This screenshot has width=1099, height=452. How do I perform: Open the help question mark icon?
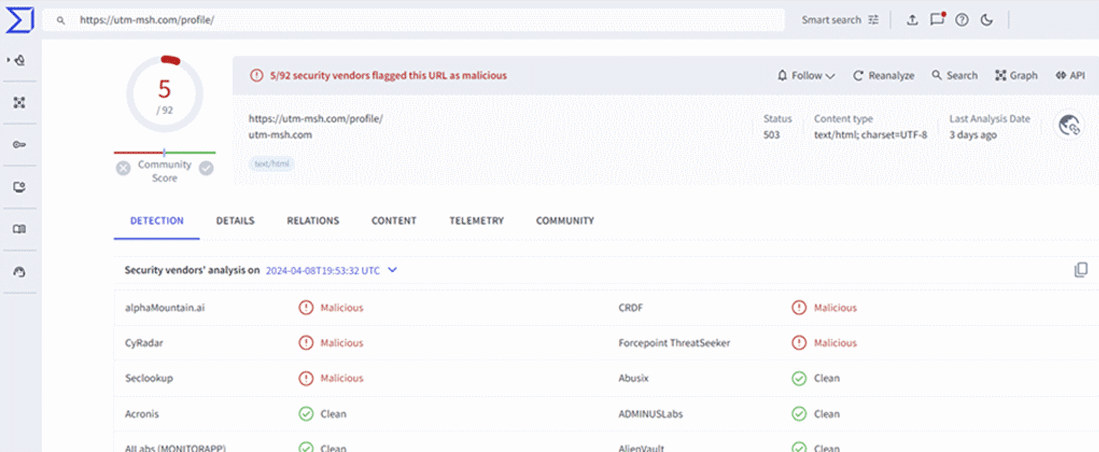click(962, 20)
